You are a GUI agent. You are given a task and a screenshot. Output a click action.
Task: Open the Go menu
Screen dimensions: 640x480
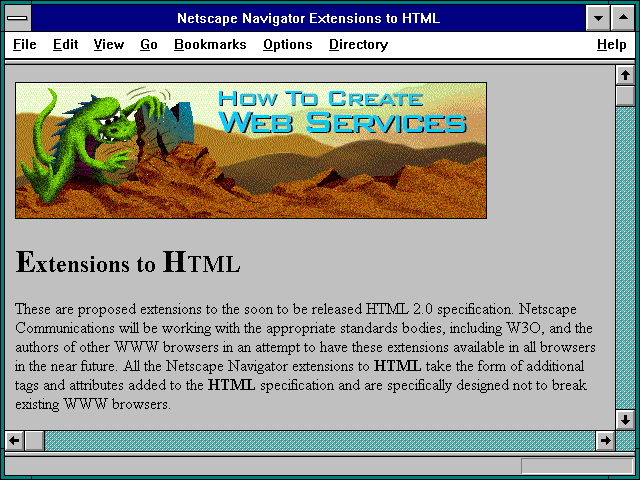pos(149,44)
